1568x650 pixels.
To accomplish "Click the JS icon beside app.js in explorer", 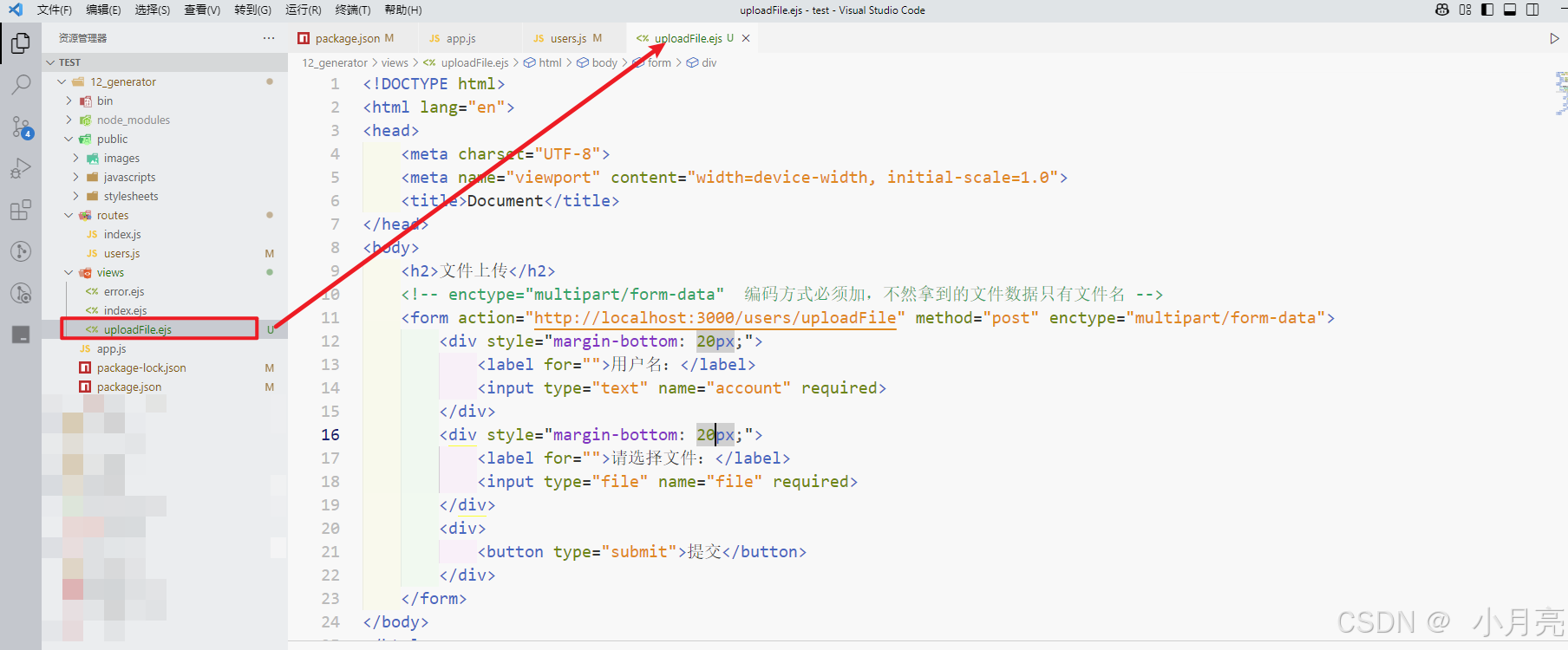I will tap(85, 349).
